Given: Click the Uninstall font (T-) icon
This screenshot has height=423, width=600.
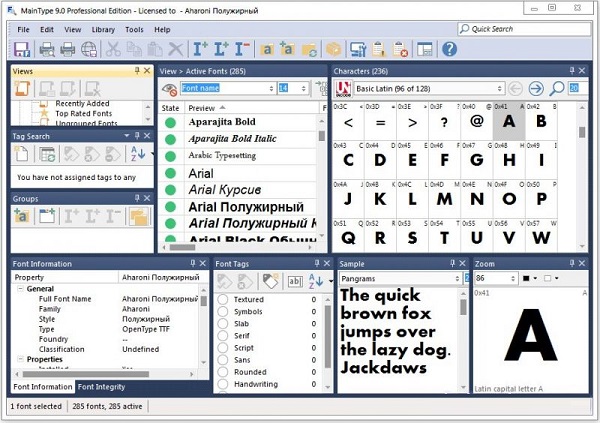Looking at the screenshot, I should [242, 49].
